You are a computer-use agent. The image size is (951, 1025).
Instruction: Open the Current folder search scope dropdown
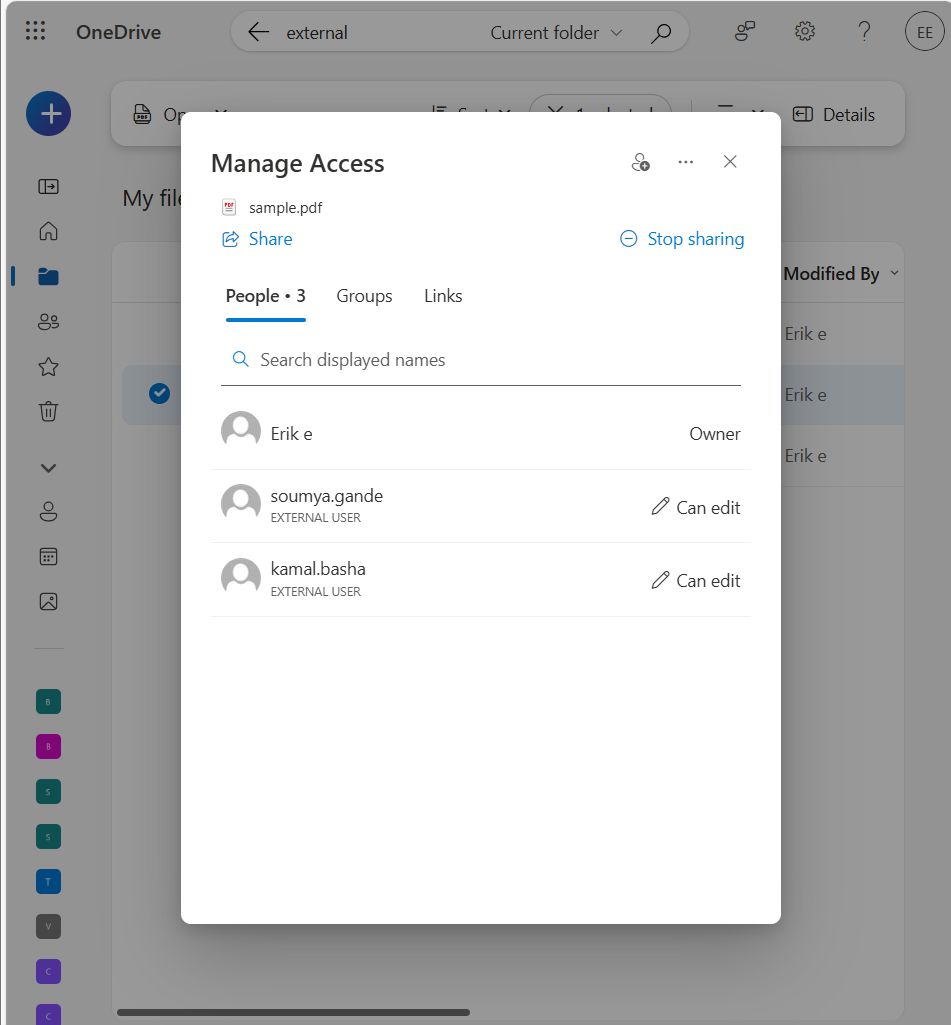[556, 31]
